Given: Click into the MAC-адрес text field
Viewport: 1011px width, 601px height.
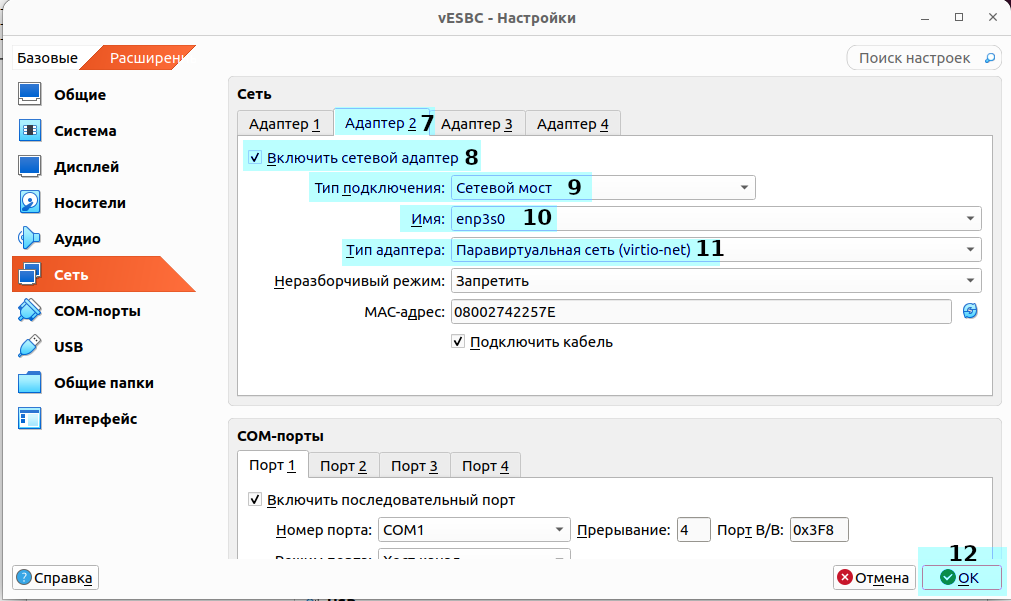Looking at the screenshot, I should click(x=700, y=312).
